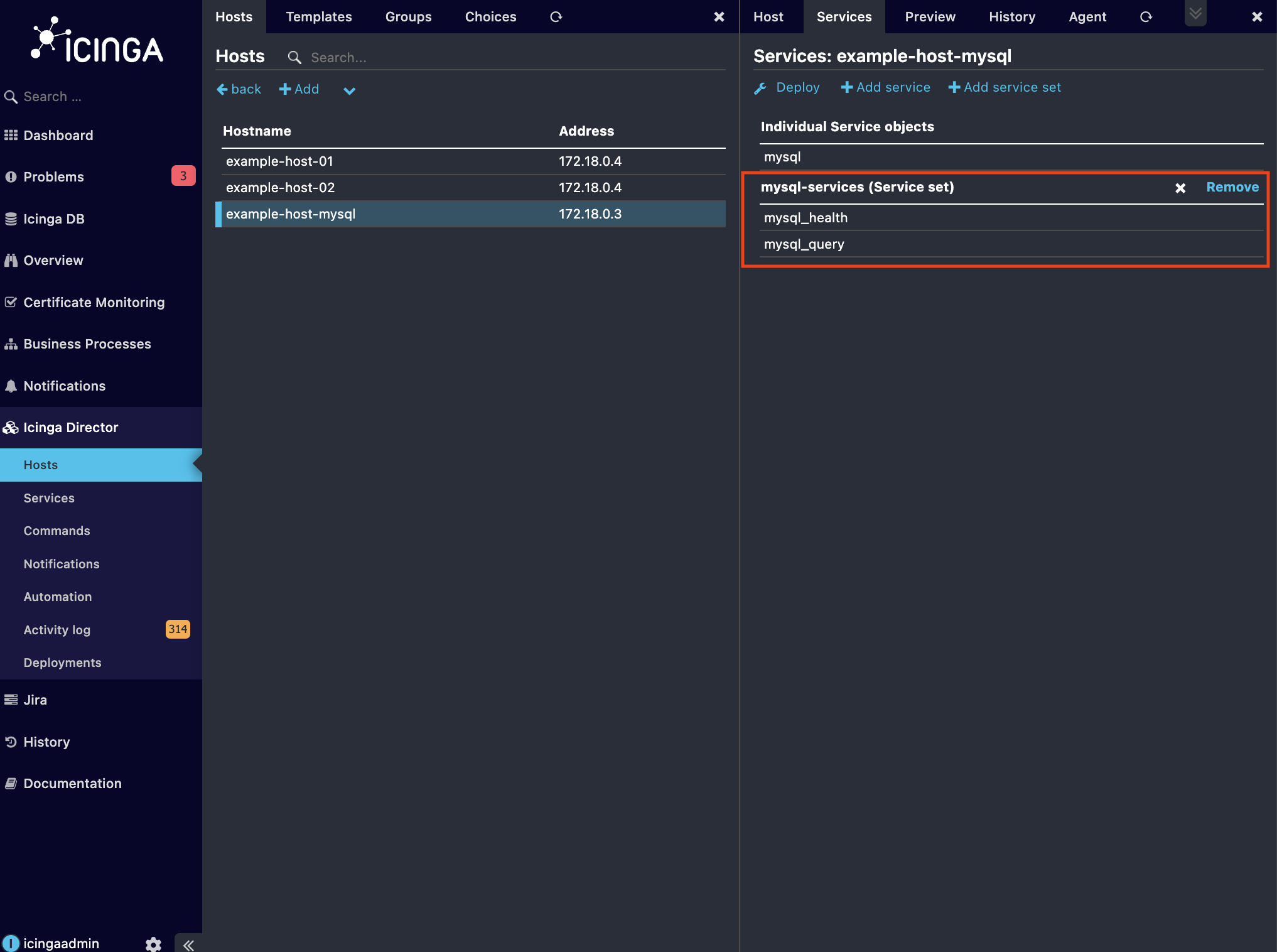The image size is (1277, 952).
Task: Open Certificate Monitoring
Action: (x=94, y=302)
